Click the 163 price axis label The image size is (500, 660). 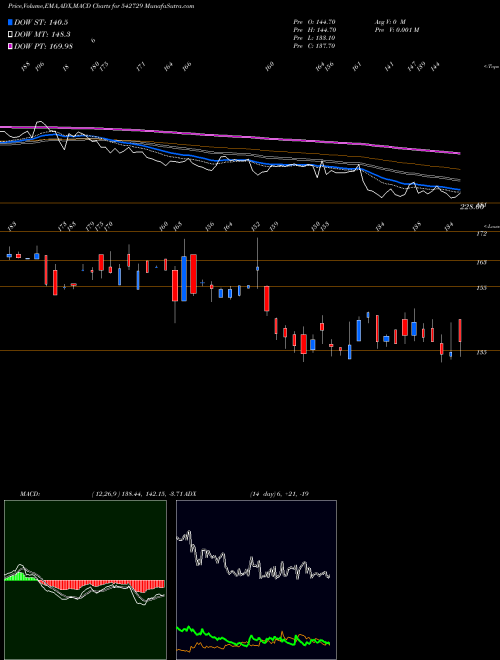pyautogui.click(x=481, y=262)
